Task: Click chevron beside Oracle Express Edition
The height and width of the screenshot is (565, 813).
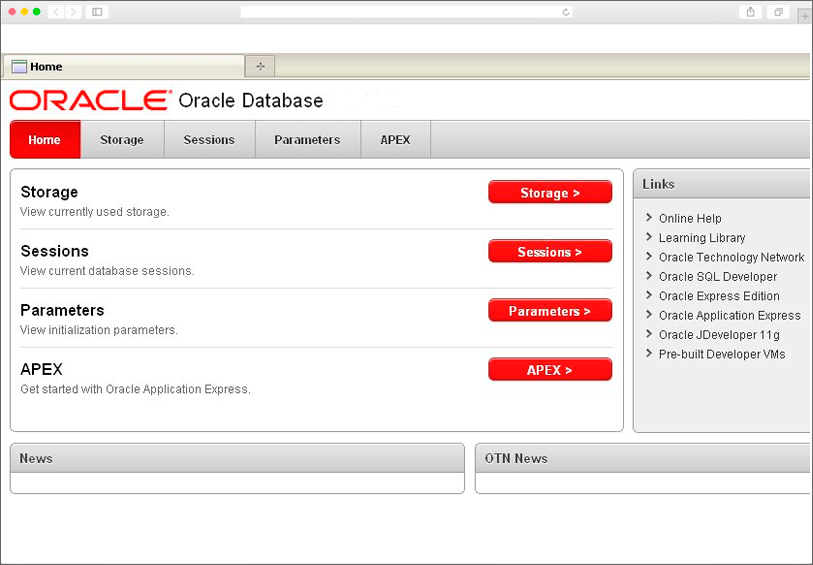Action: pyautogui.click(x=649, y=295)
